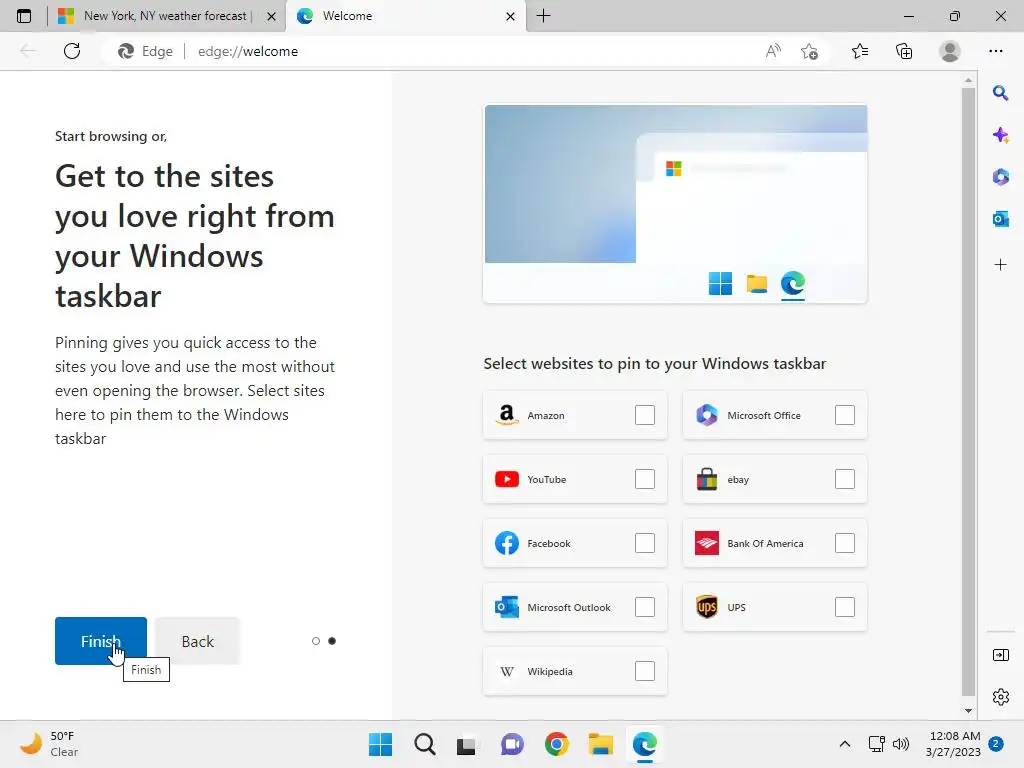1024x768 pixels.
Task: Open Settings and more ellipsis menu
Action: pyautogui.click(x=995, y=51)
